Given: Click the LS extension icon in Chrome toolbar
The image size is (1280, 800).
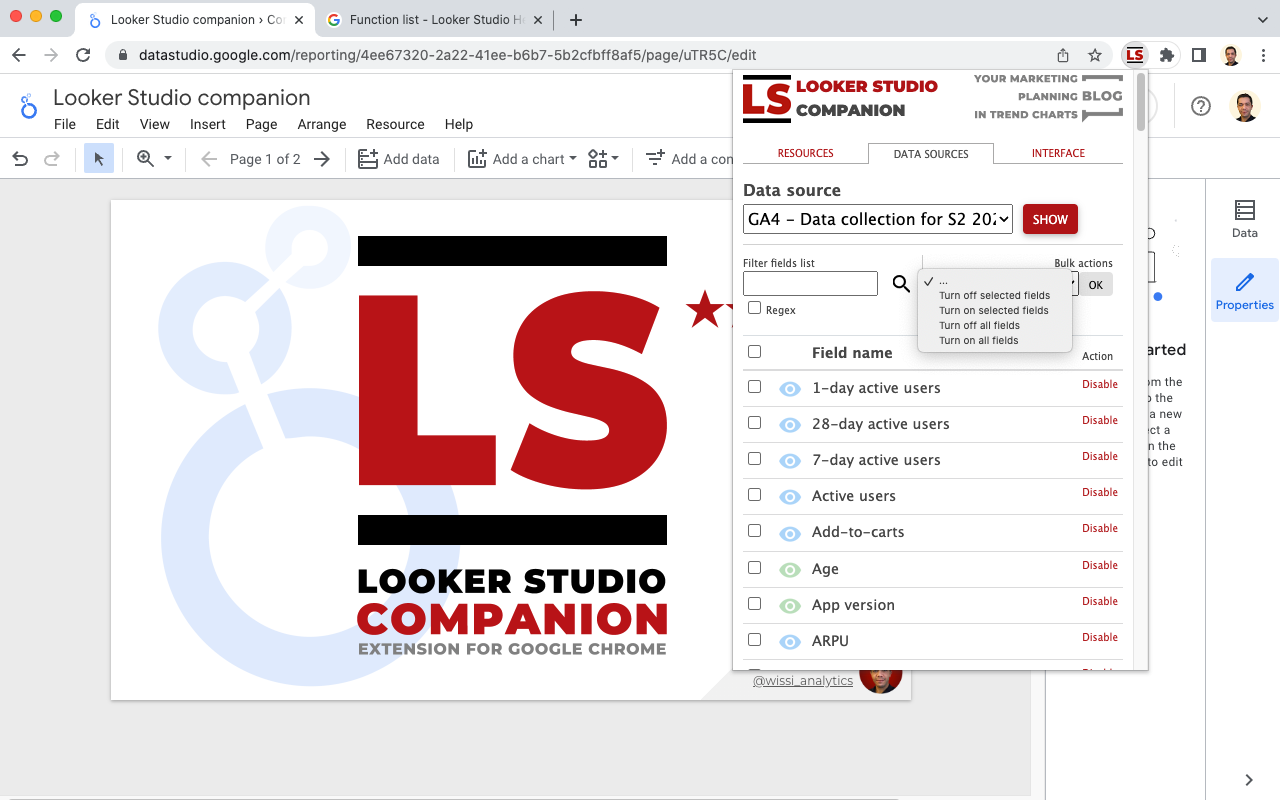Looking at the screenshot, I should point(1134,55).
